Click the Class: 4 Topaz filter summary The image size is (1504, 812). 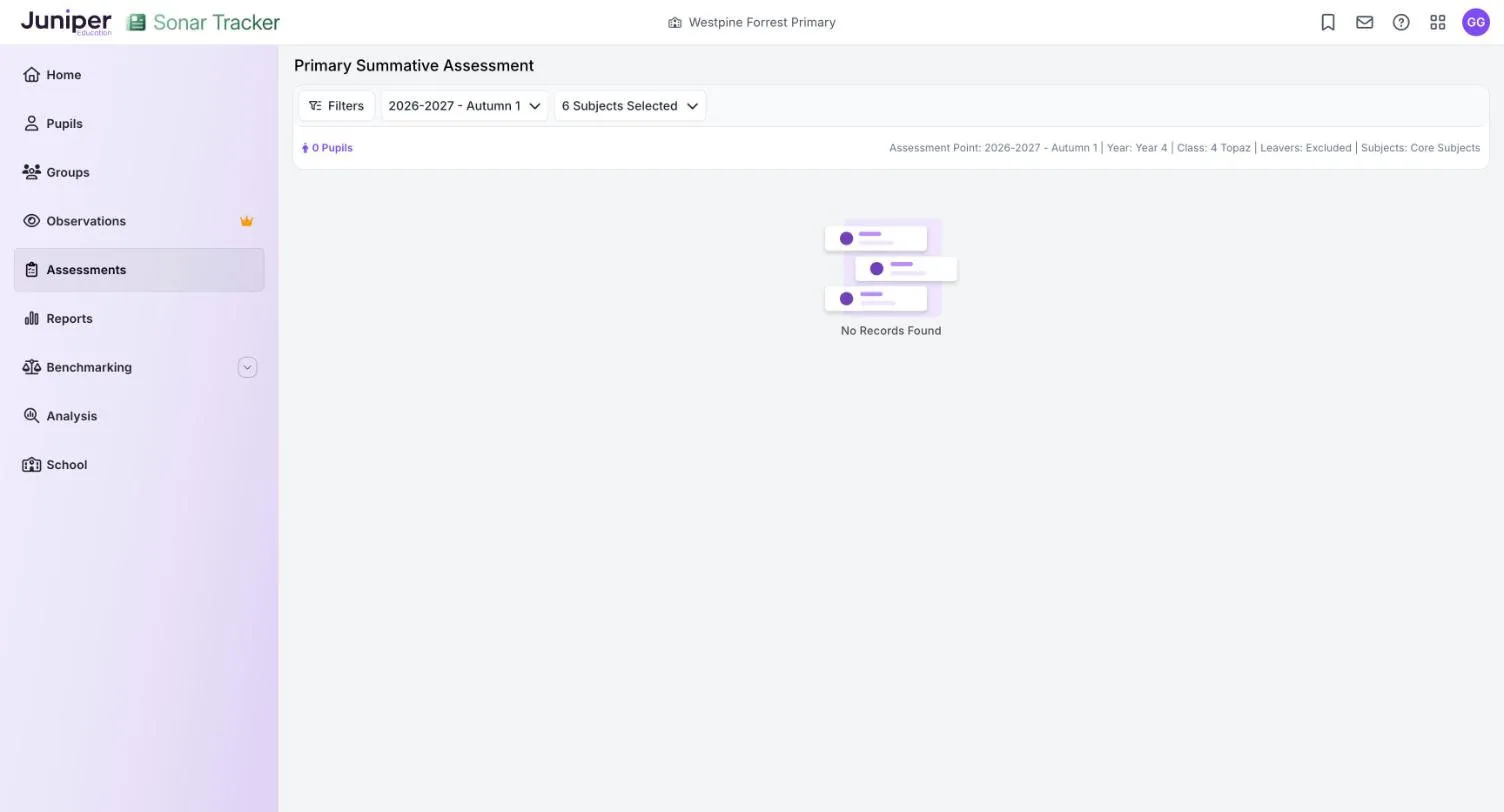tap(1214, 148)
